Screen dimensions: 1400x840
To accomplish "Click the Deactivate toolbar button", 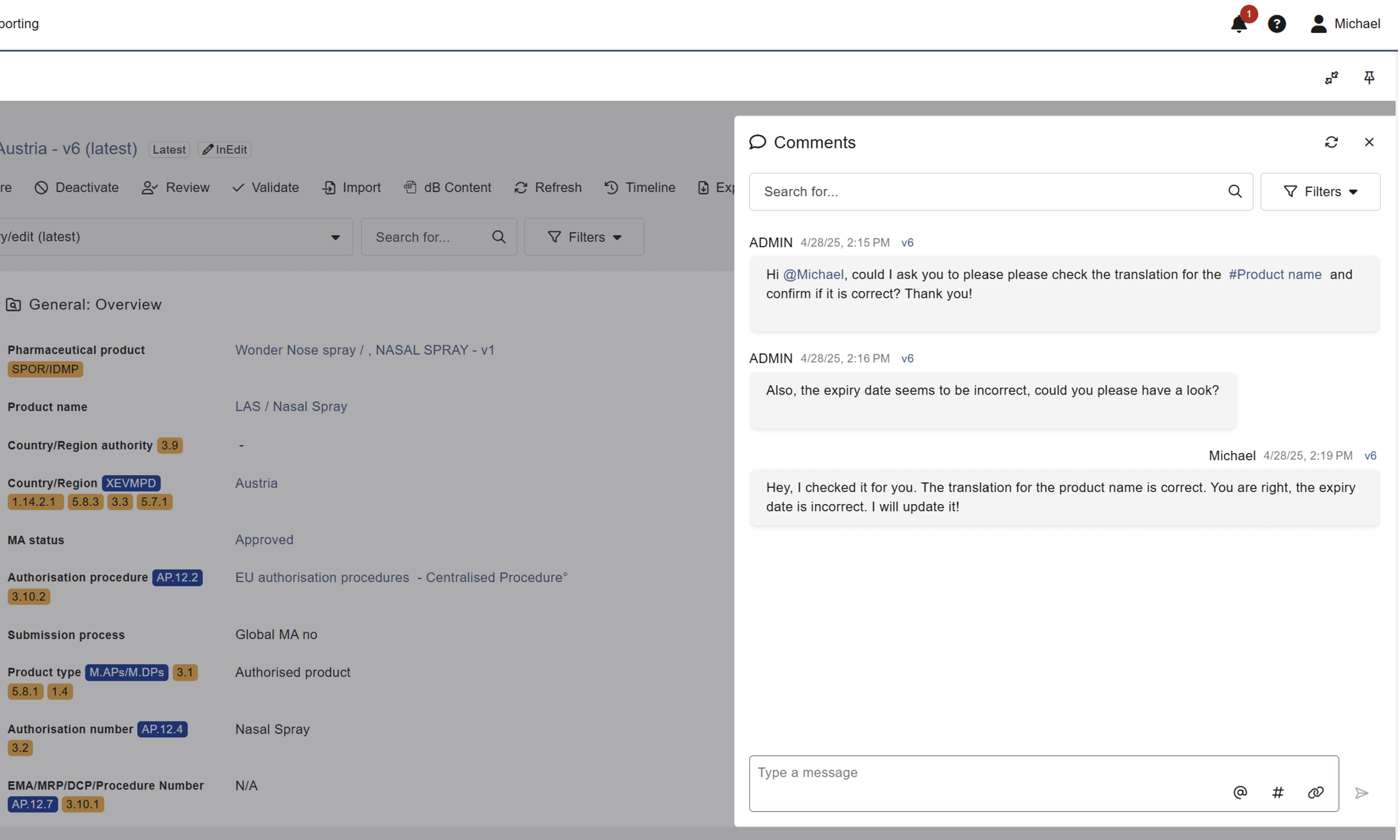I will click(77, 187).
